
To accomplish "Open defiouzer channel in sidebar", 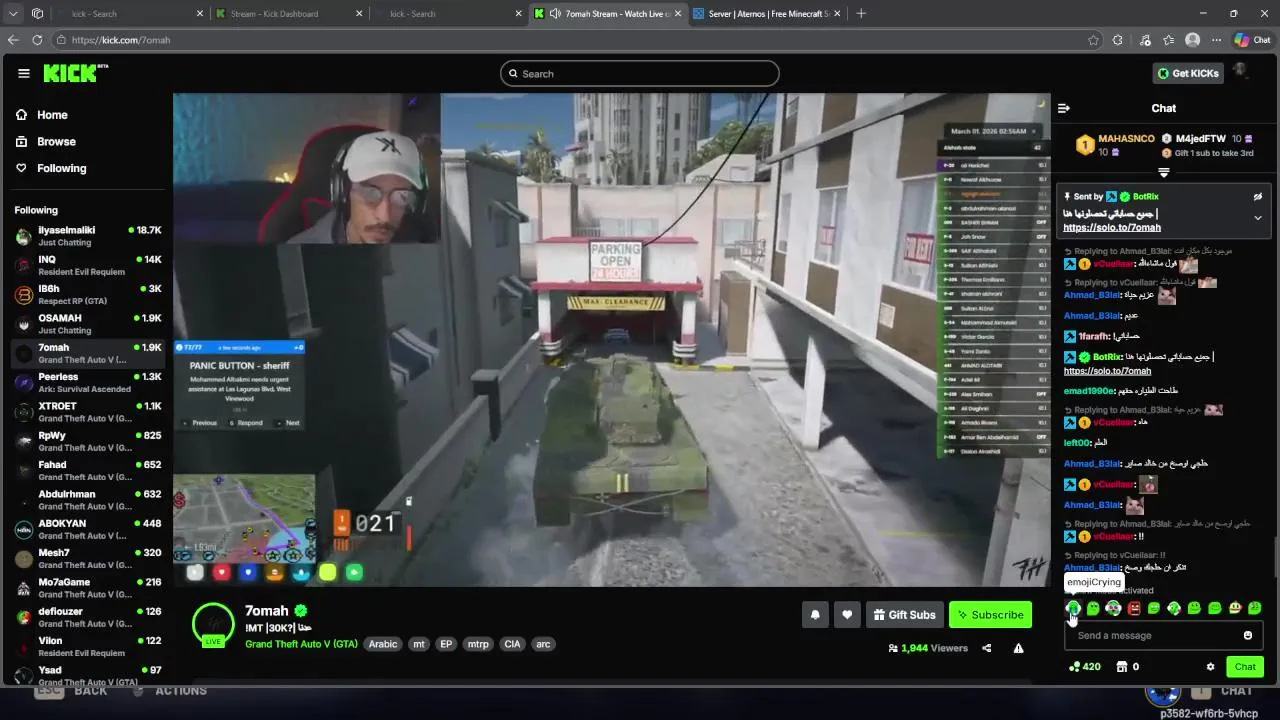I will 88,617.
